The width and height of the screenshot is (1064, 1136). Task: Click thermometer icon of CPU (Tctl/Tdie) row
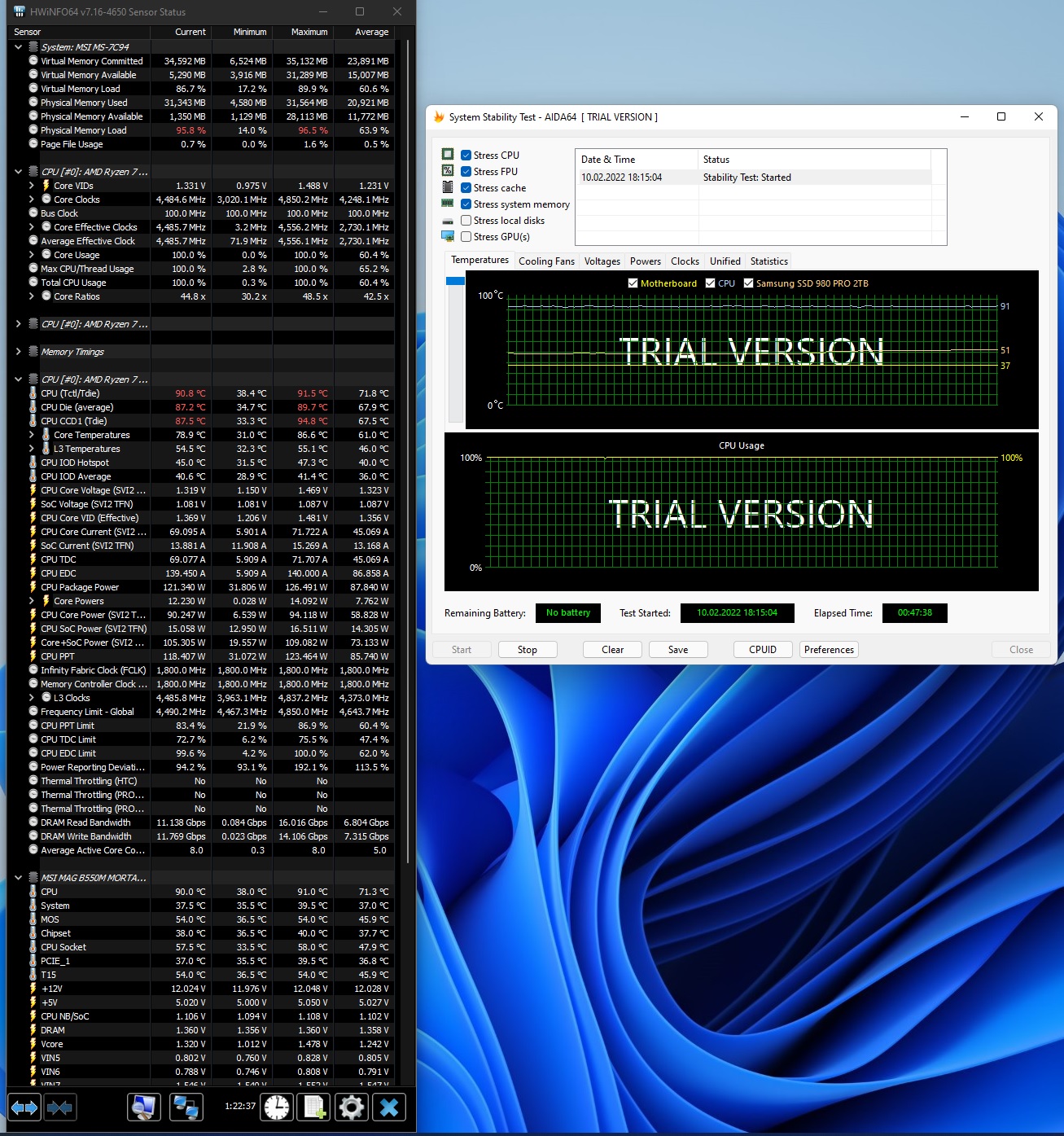pos(33,393)
